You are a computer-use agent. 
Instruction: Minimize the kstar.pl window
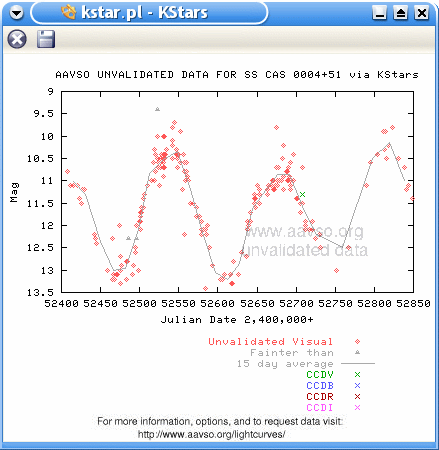(379, 13)
